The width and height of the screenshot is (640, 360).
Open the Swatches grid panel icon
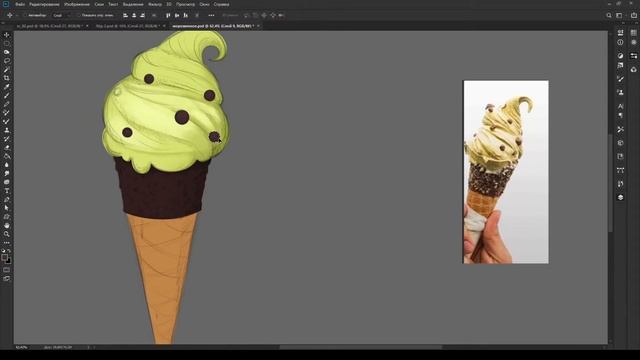(x=634, y=33)
